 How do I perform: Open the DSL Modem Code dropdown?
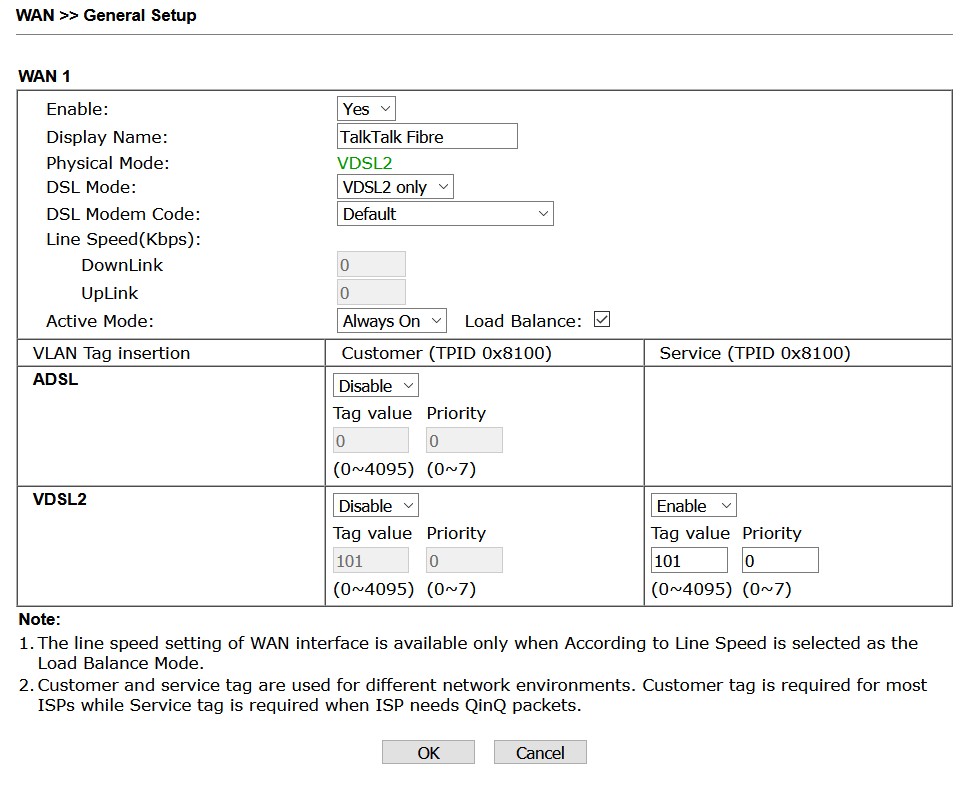(445, 214)
